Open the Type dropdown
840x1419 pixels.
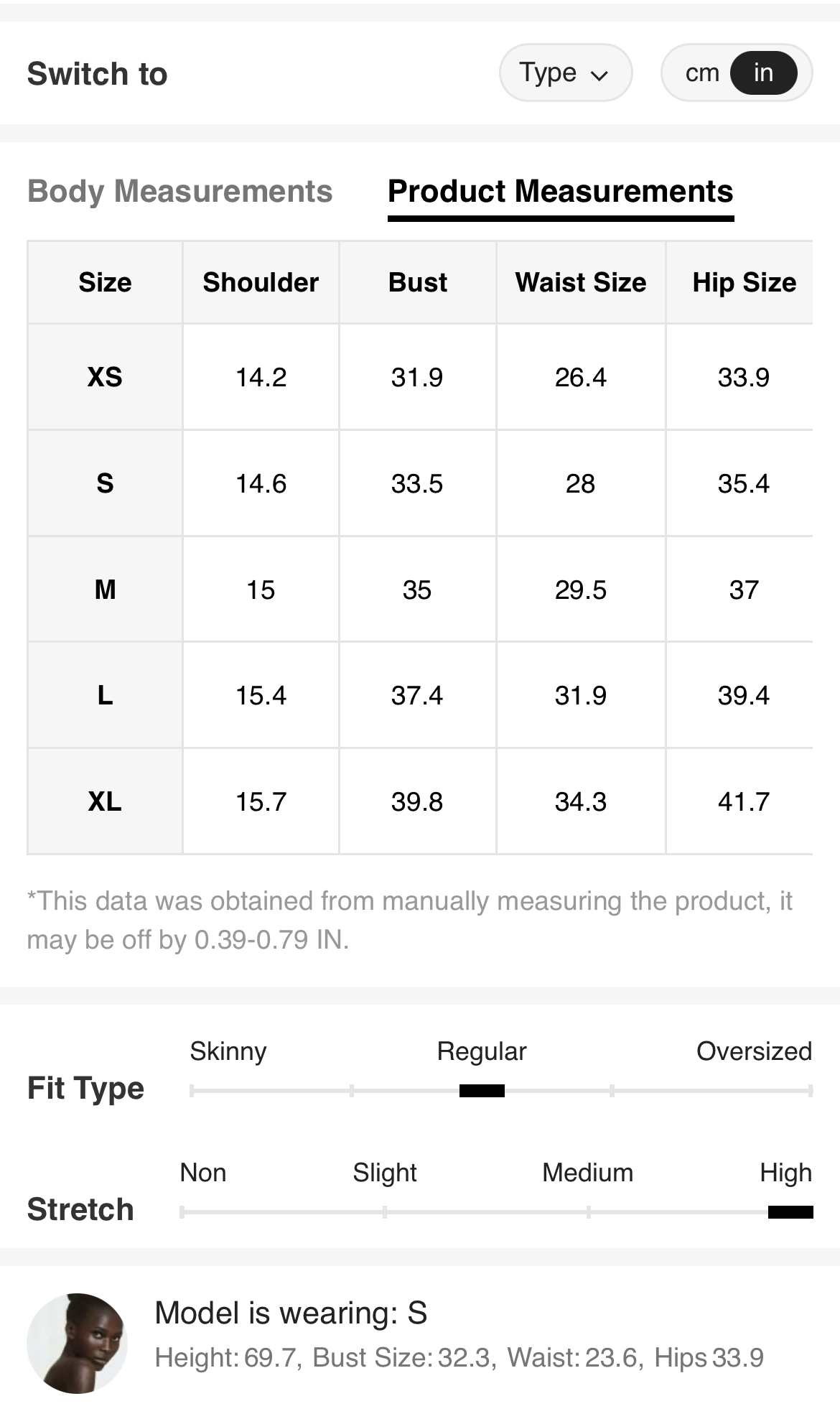point(565,73)
